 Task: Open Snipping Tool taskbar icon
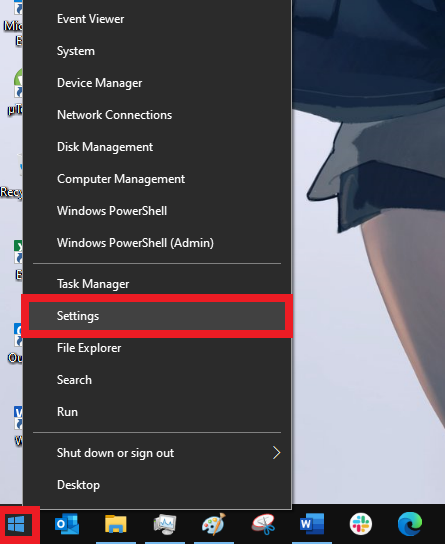pyautogui.click(x=264, y=525)
